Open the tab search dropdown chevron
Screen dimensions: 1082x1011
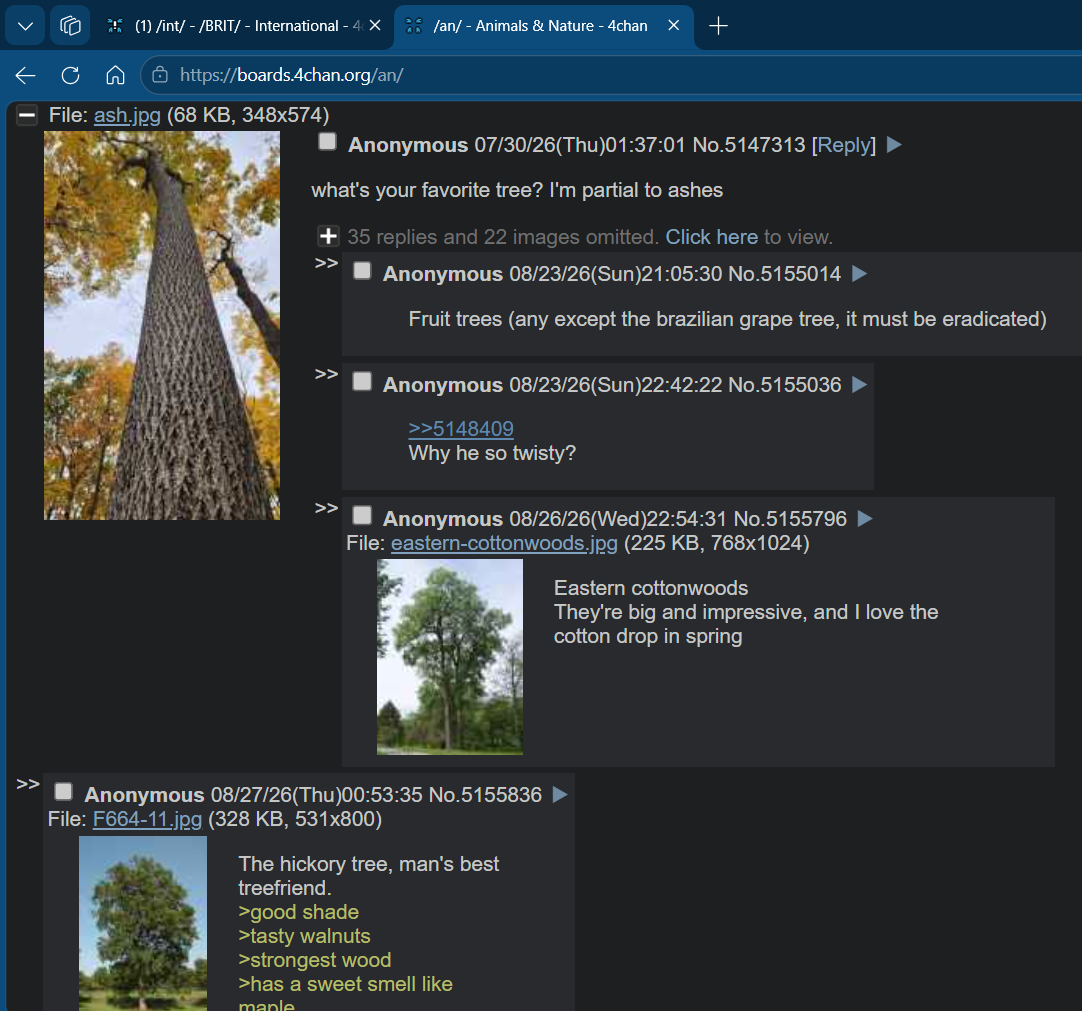(26, 26)
